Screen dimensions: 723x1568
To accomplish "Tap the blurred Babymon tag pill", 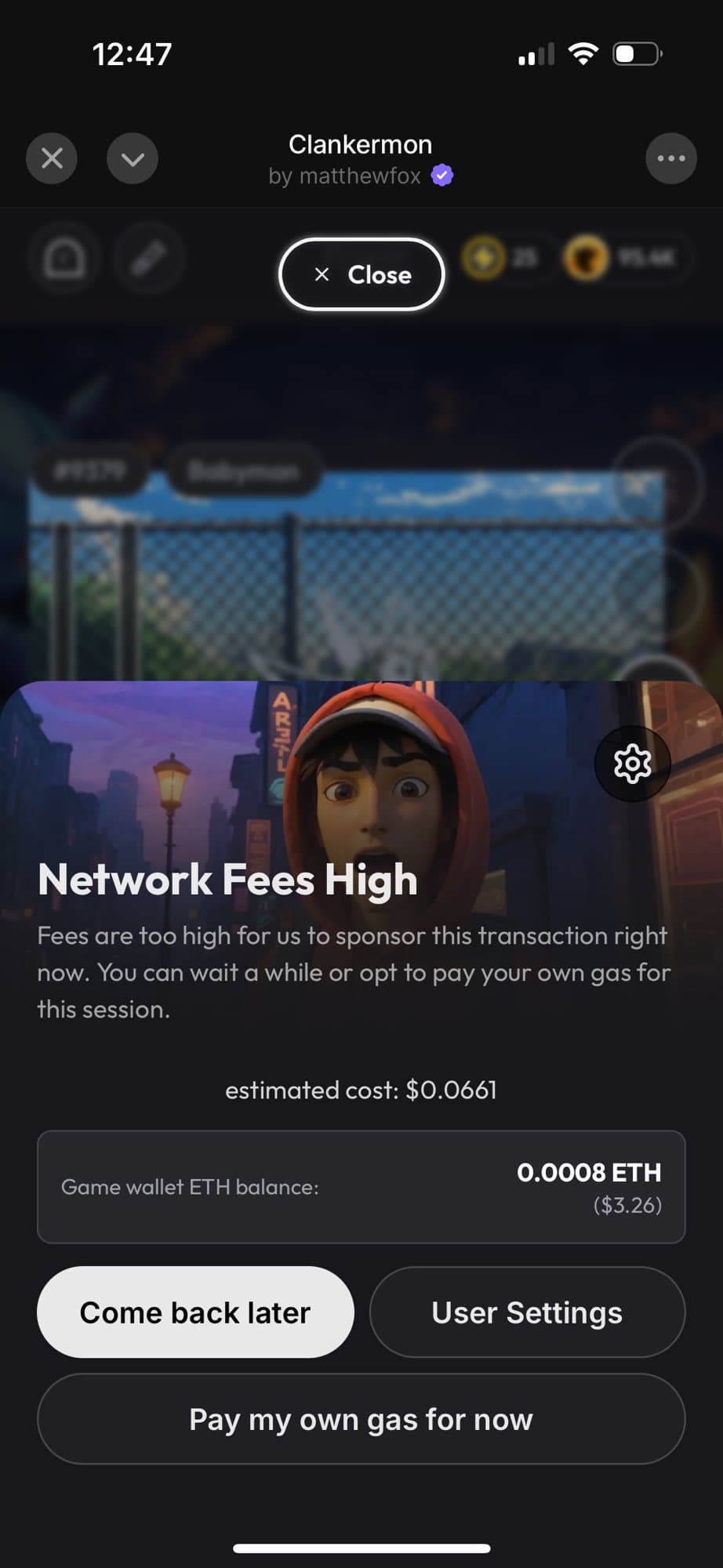I will point(244,471).
